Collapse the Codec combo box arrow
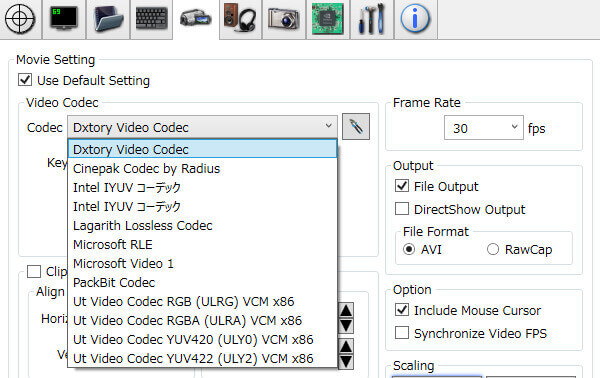 (x=328, y=126)
